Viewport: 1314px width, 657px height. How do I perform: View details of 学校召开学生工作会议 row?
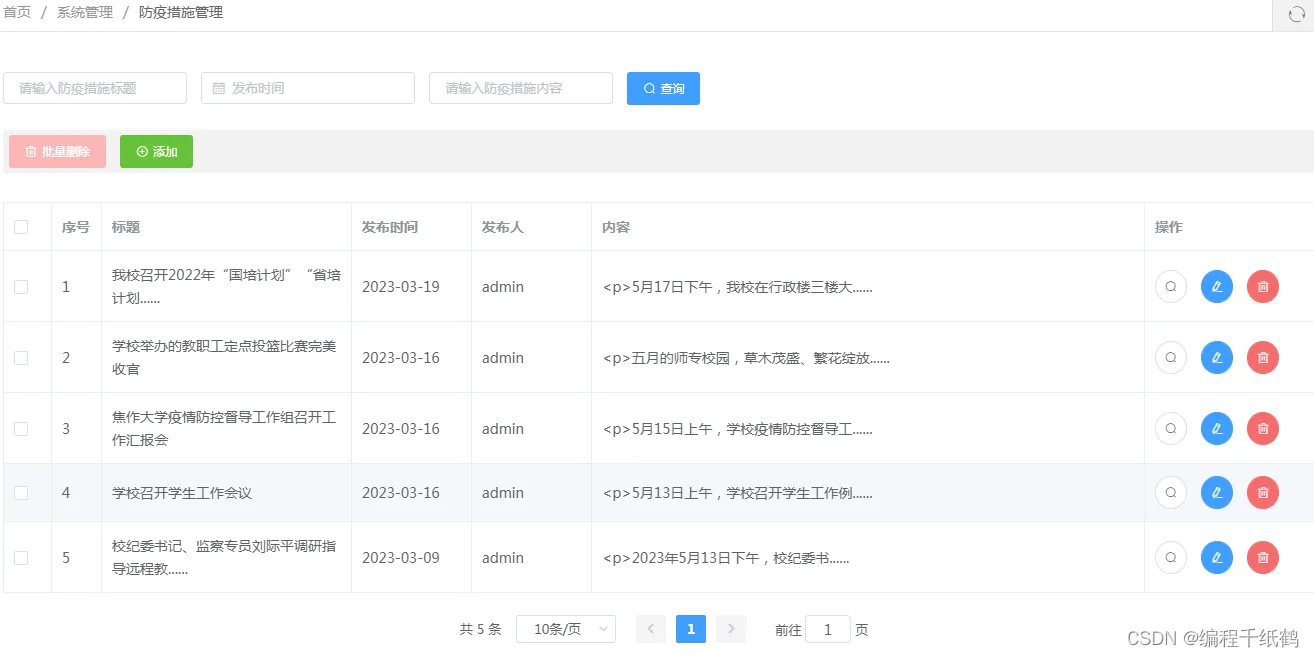1171,493
